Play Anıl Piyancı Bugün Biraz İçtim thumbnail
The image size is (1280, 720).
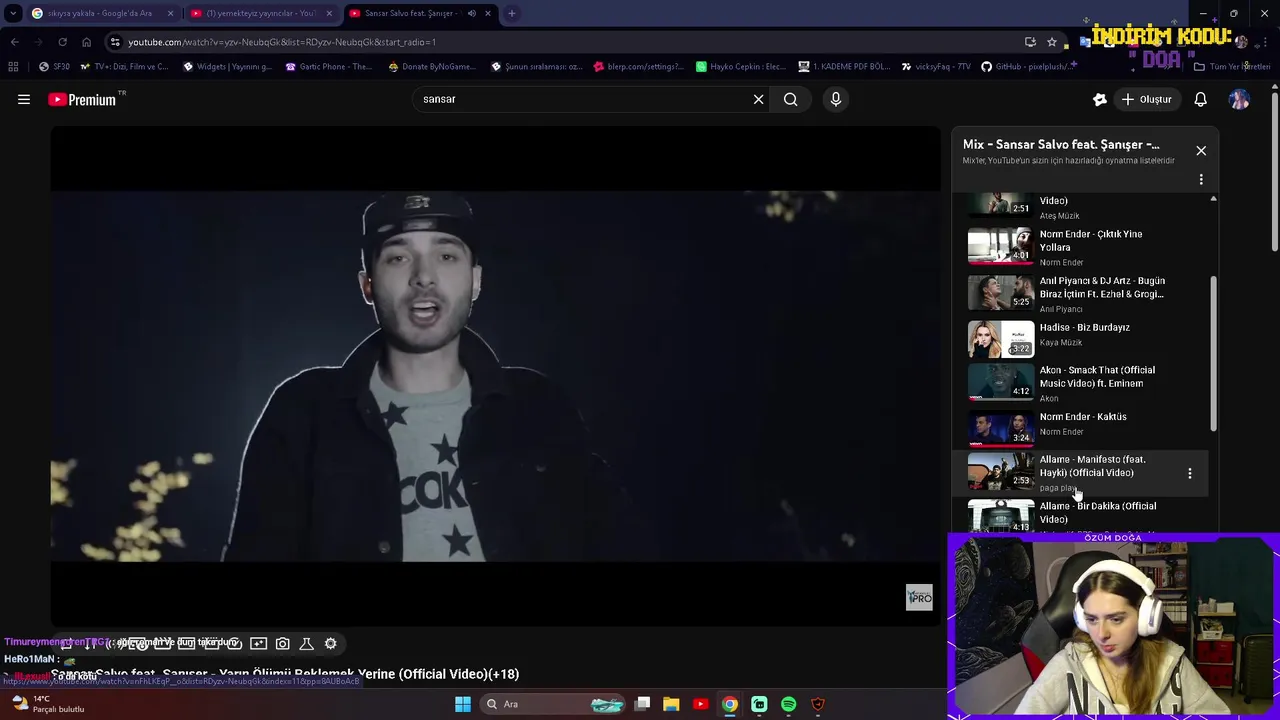(1000, 291)
